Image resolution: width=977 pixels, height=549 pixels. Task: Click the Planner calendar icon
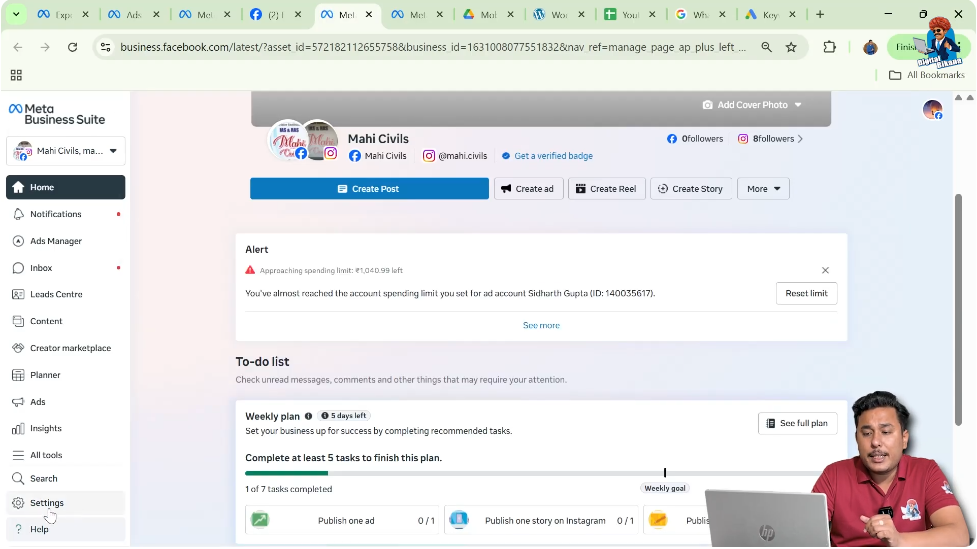pyautogui.click(x=18, y=375)
